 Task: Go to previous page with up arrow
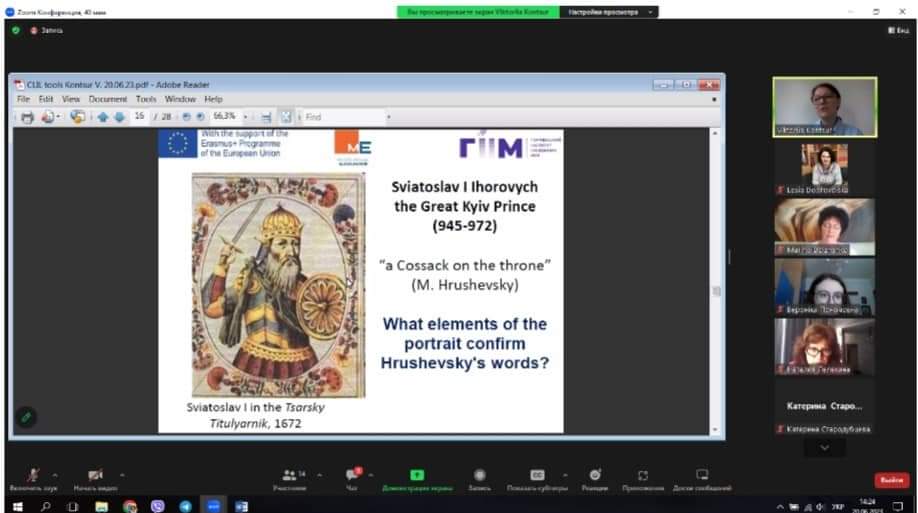coord(102,117)
